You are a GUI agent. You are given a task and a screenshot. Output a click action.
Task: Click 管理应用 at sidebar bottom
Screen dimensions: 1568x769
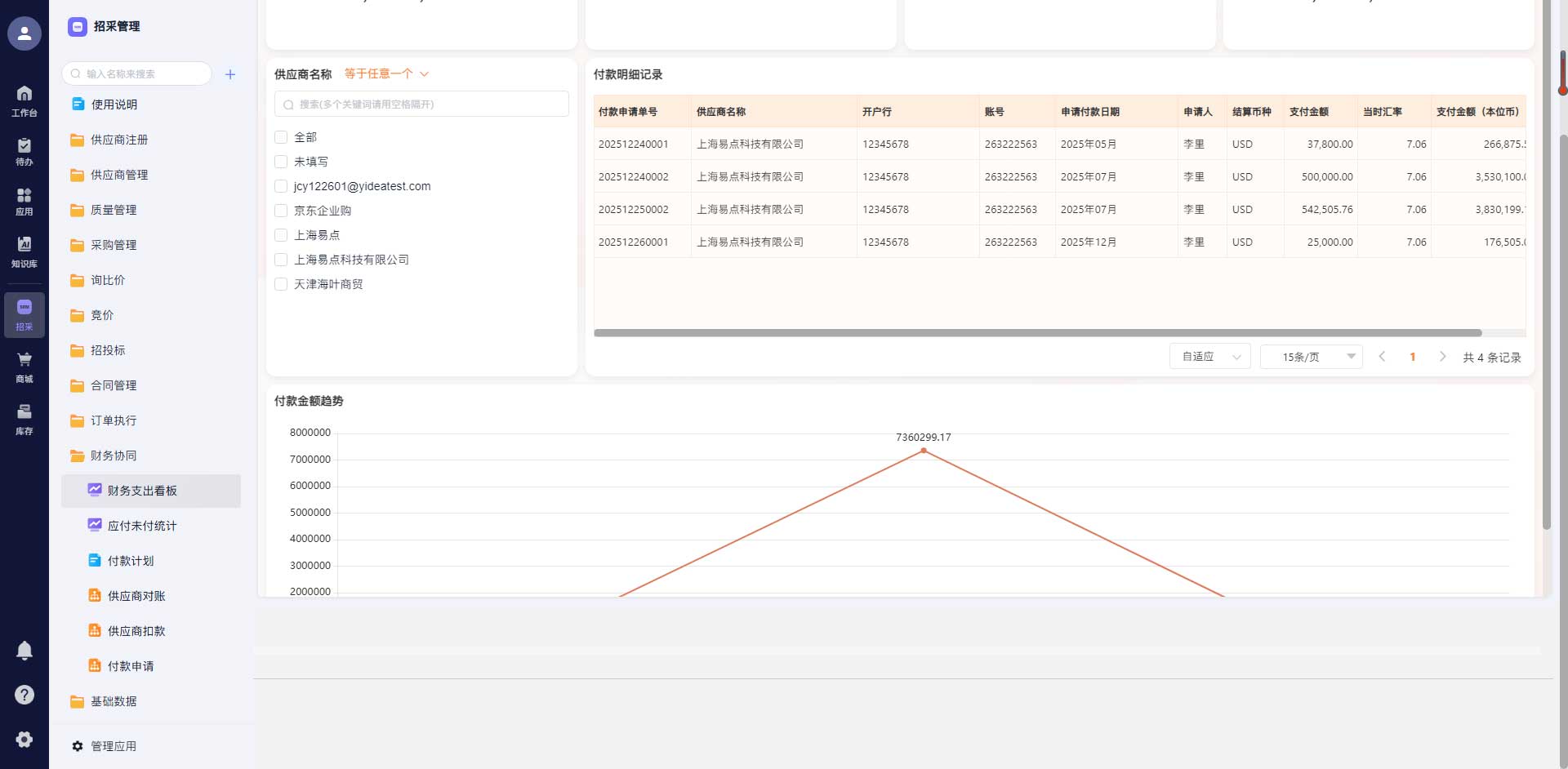[x=113, y=746]
